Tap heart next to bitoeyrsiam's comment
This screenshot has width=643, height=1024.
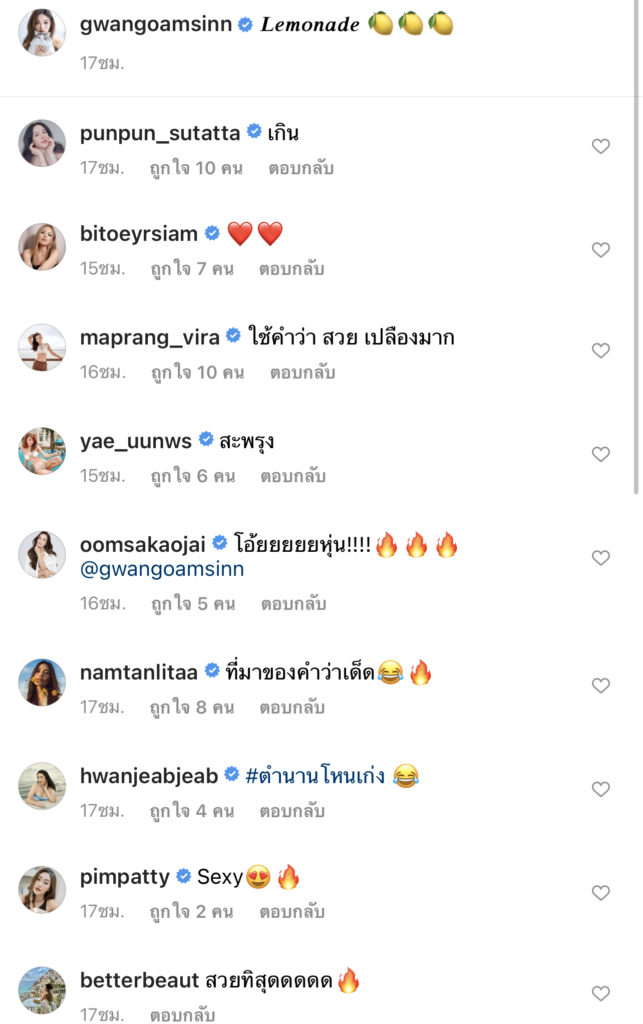pyautogui.click(x=600, y=250)
